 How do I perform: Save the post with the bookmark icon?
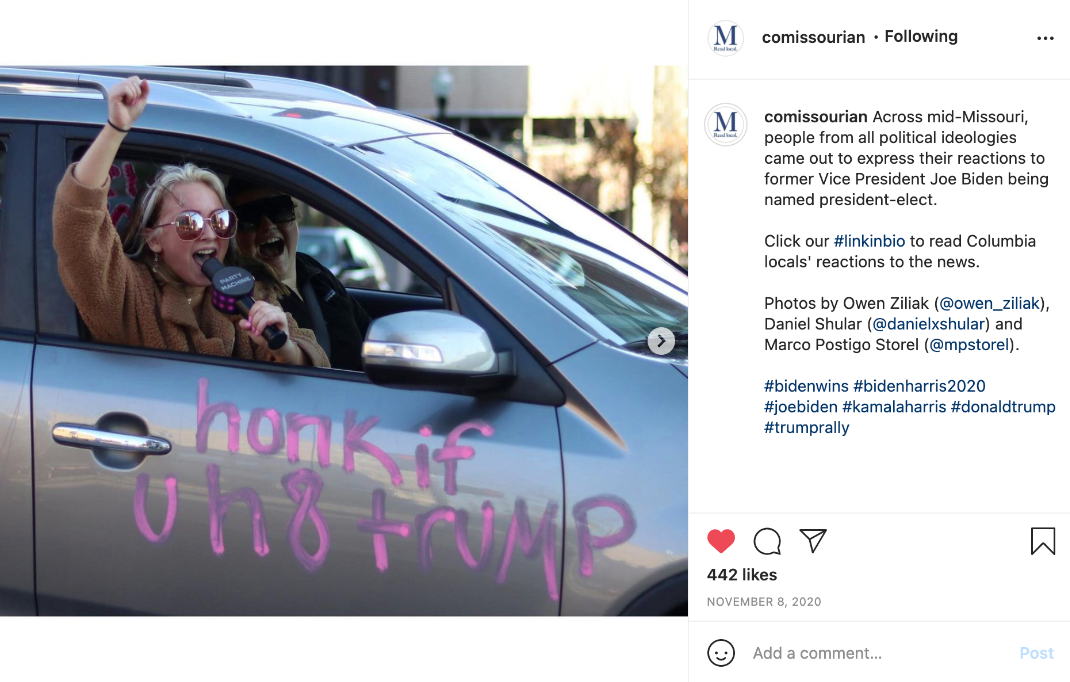[x=1043, y=541]
